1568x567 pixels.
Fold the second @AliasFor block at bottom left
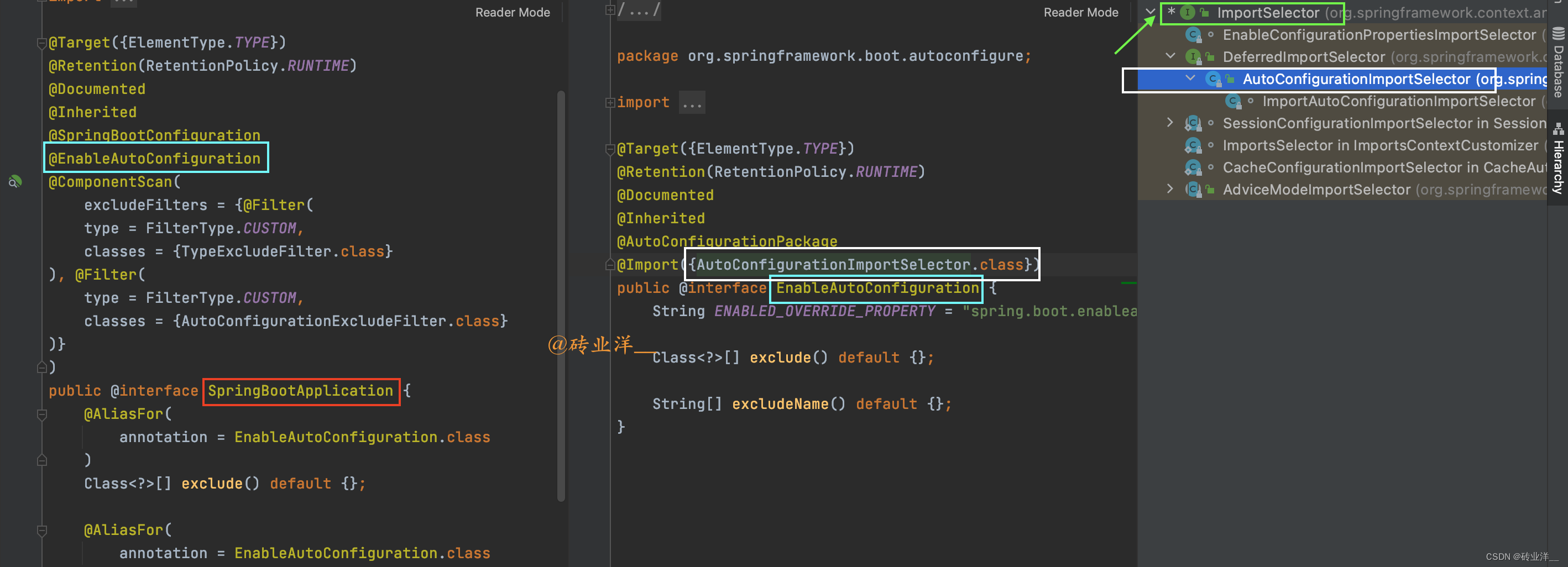41,531
